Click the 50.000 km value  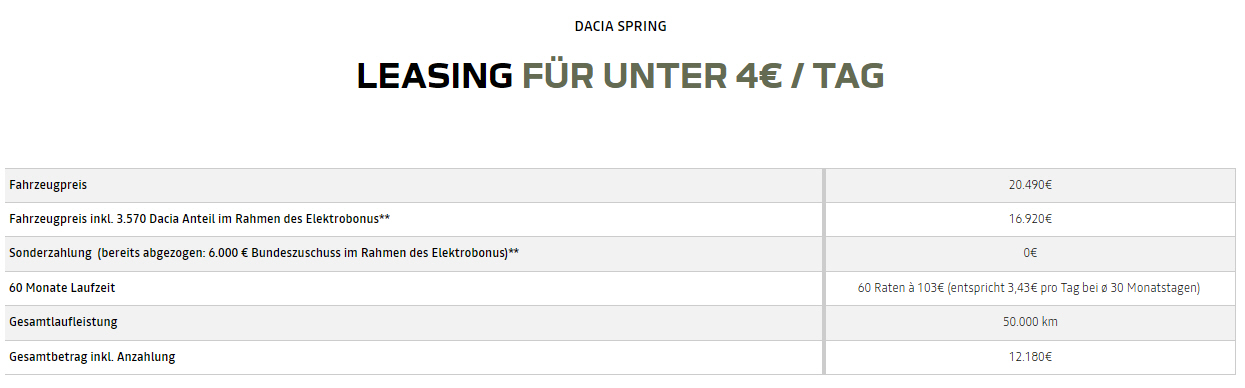[x=1030, y=322]
